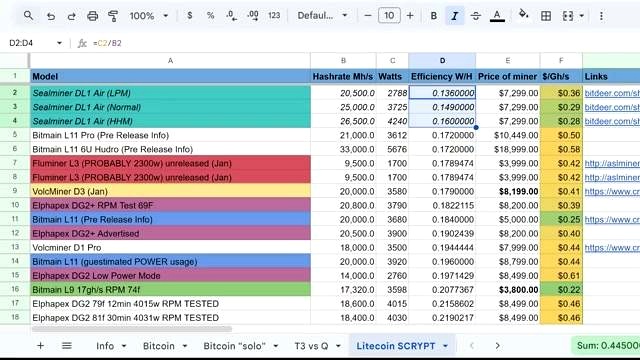Click the Sum: 0.445 summary box

coord(606,346)
